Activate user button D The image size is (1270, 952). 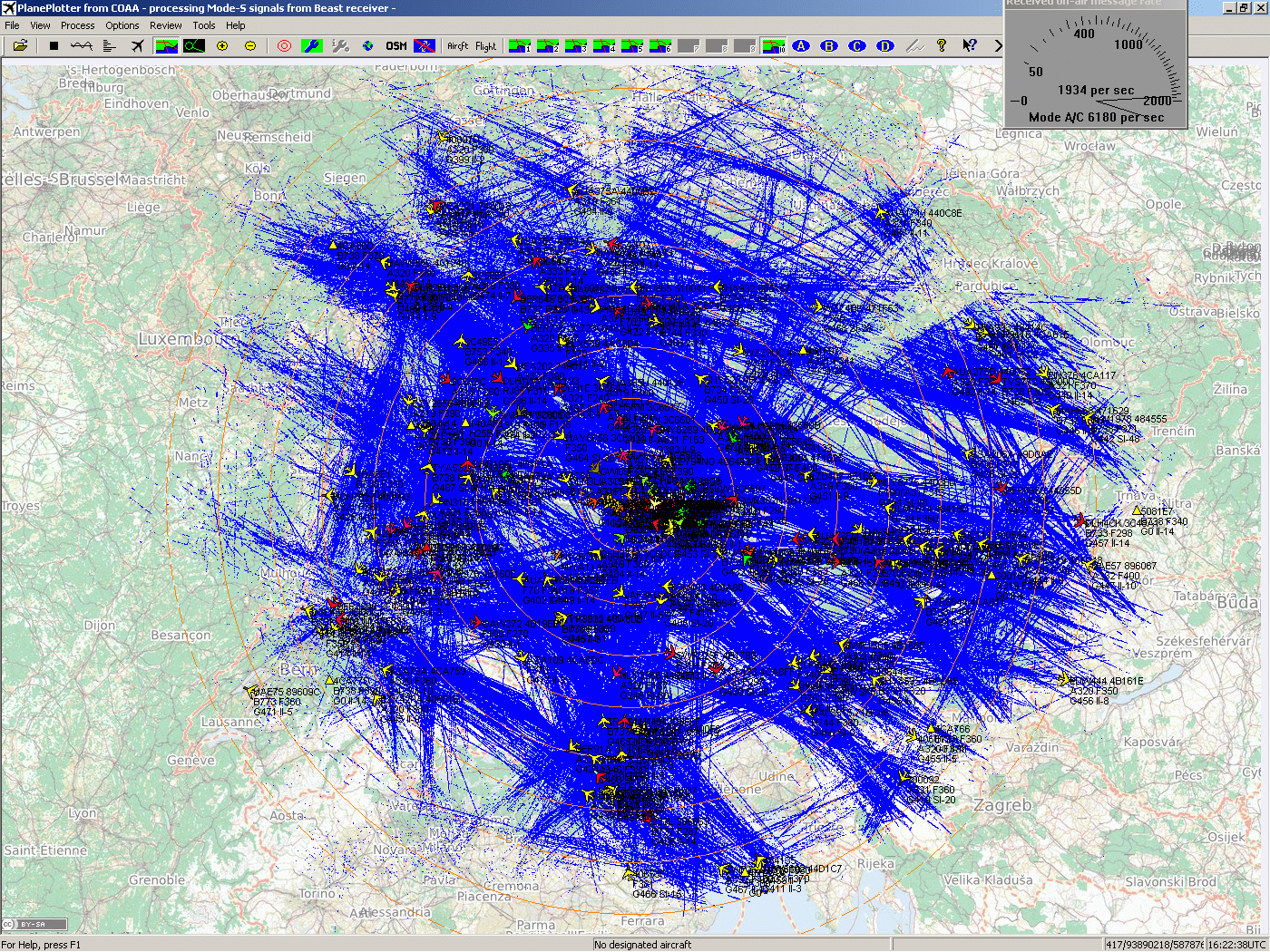pos(885,45)
